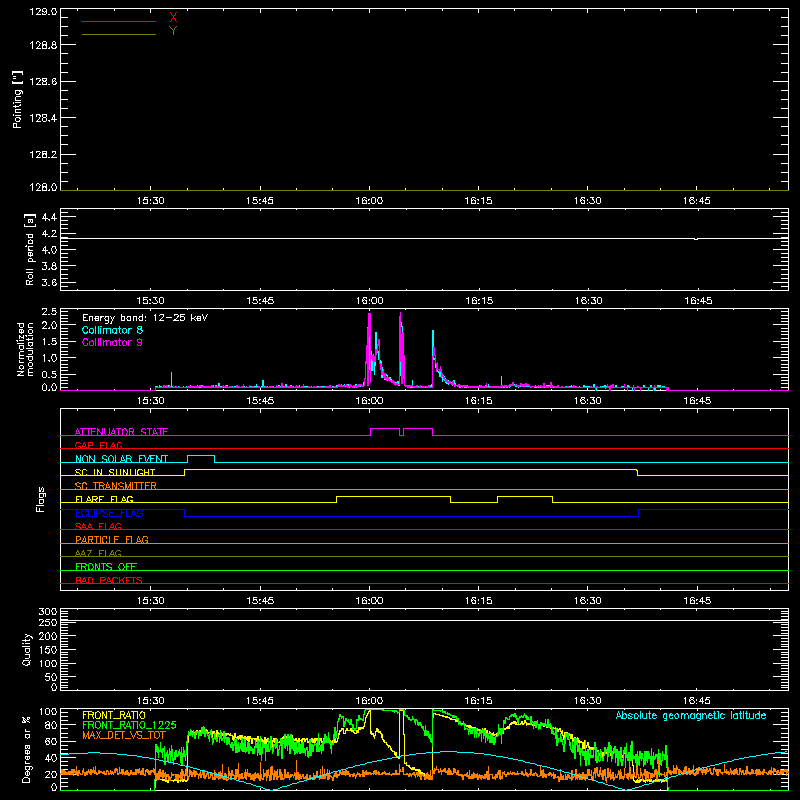800x800 pixels.
Task: Click the '128.6' pointing axis value
Action: [43, 82]
